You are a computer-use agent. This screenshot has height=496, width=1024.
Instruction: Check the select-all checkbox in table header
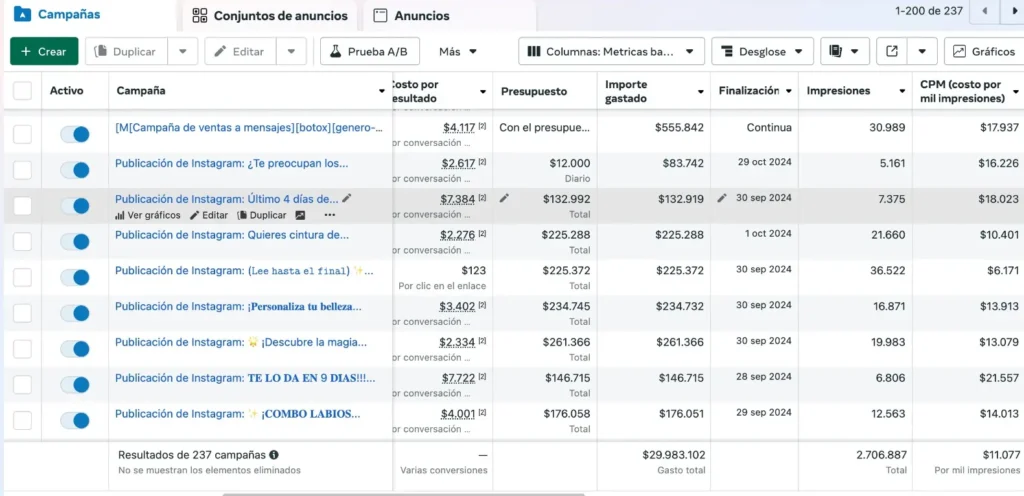point(22,91)
